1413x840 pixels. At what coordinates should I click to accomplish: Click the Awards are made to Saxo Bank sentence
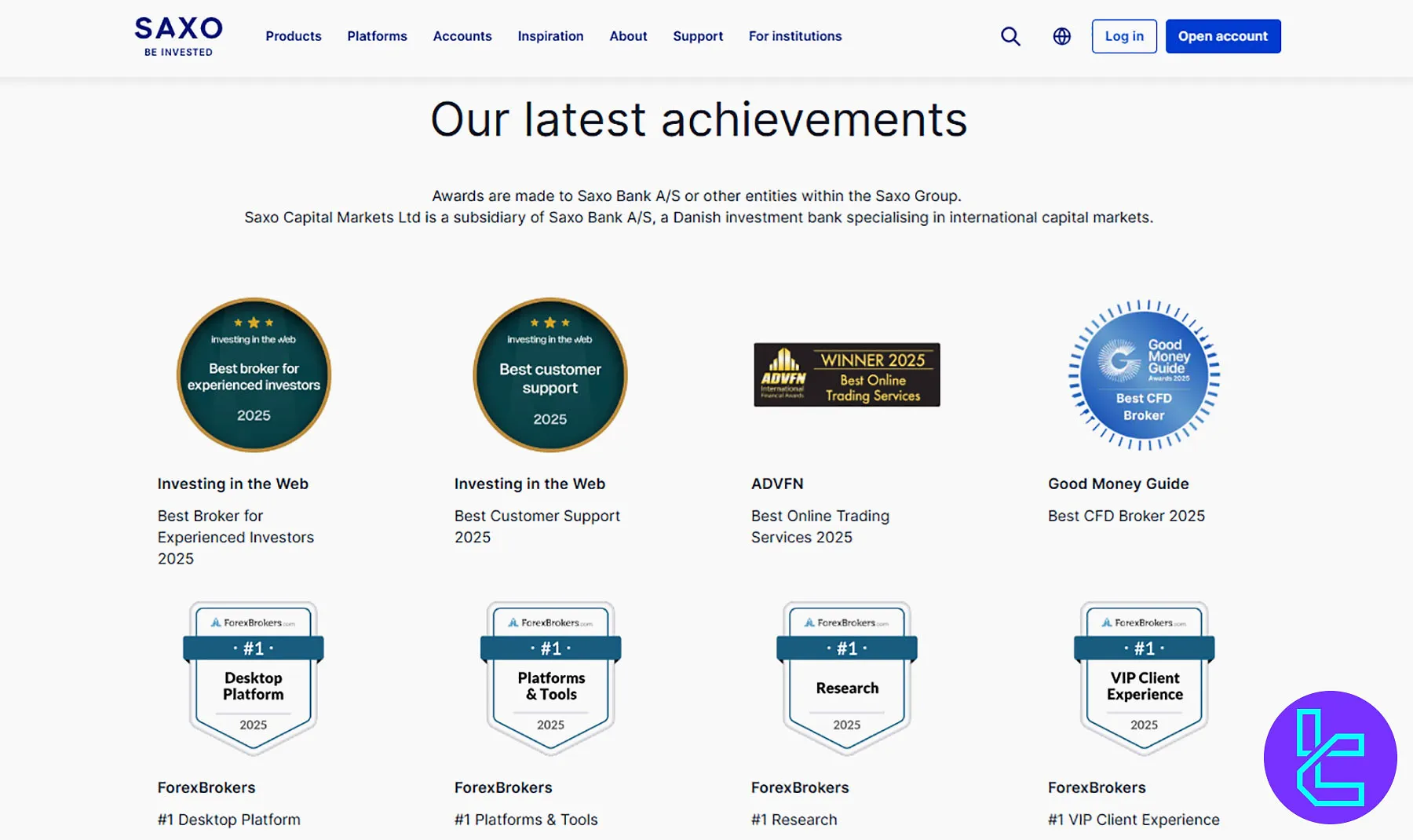tap(696, 195)
